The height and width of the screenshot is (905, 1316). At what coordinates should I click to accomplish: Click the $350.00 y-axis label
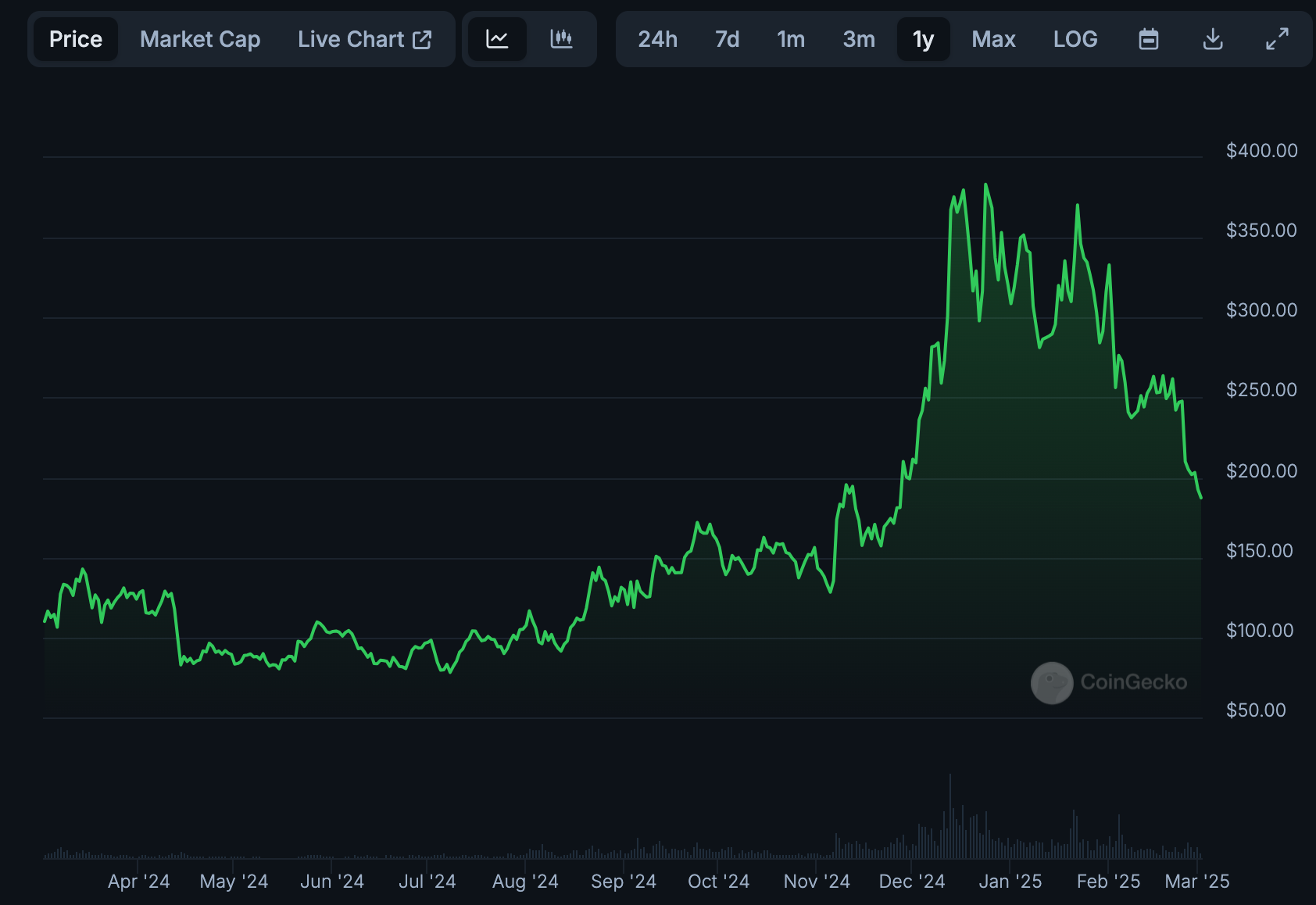(x=1261, y=231)
